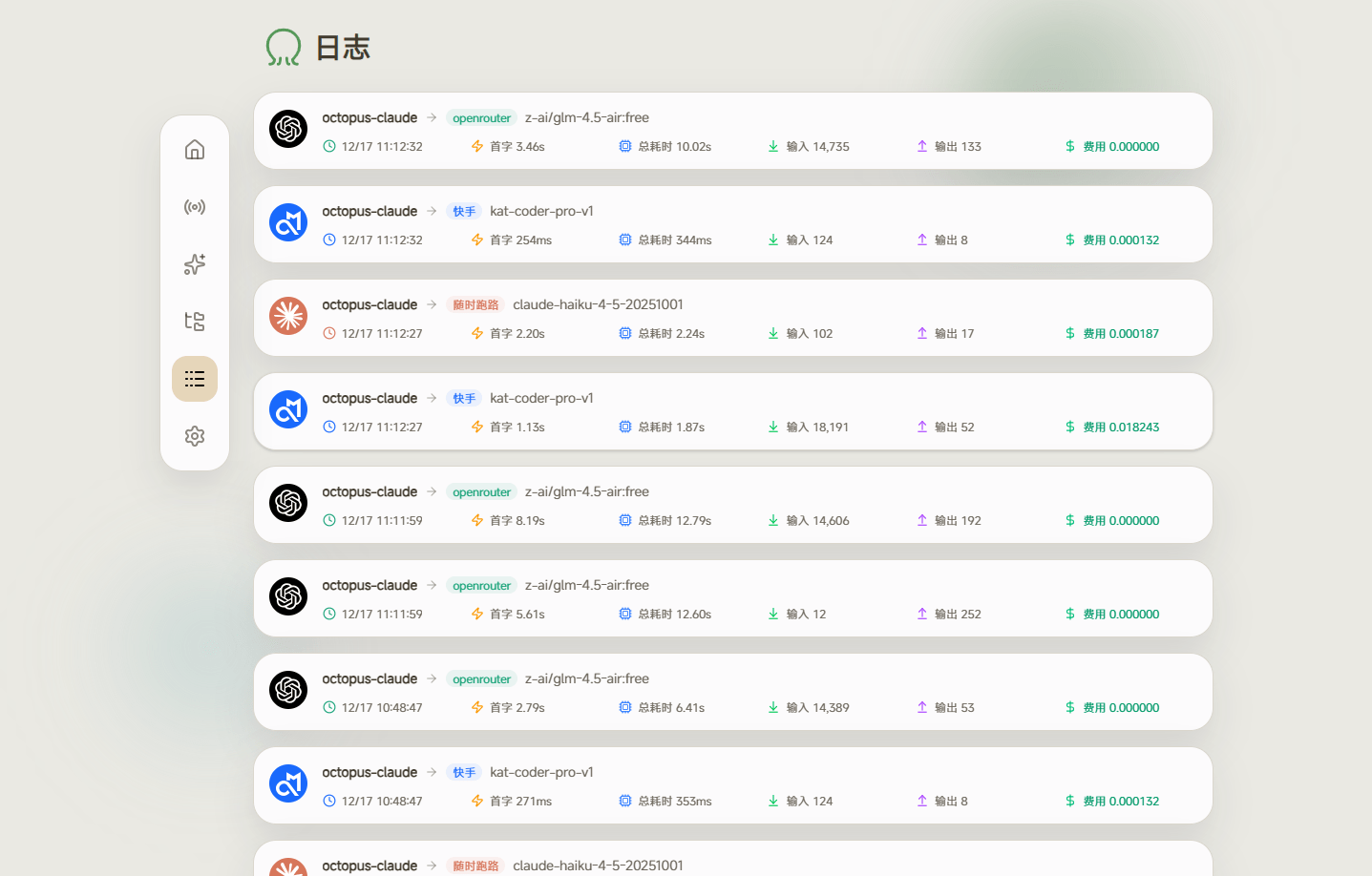Click the hierarchy/tree sidebar icon
The width and height of the screenshot is (1372, 876).
click(x=195, y=322)
